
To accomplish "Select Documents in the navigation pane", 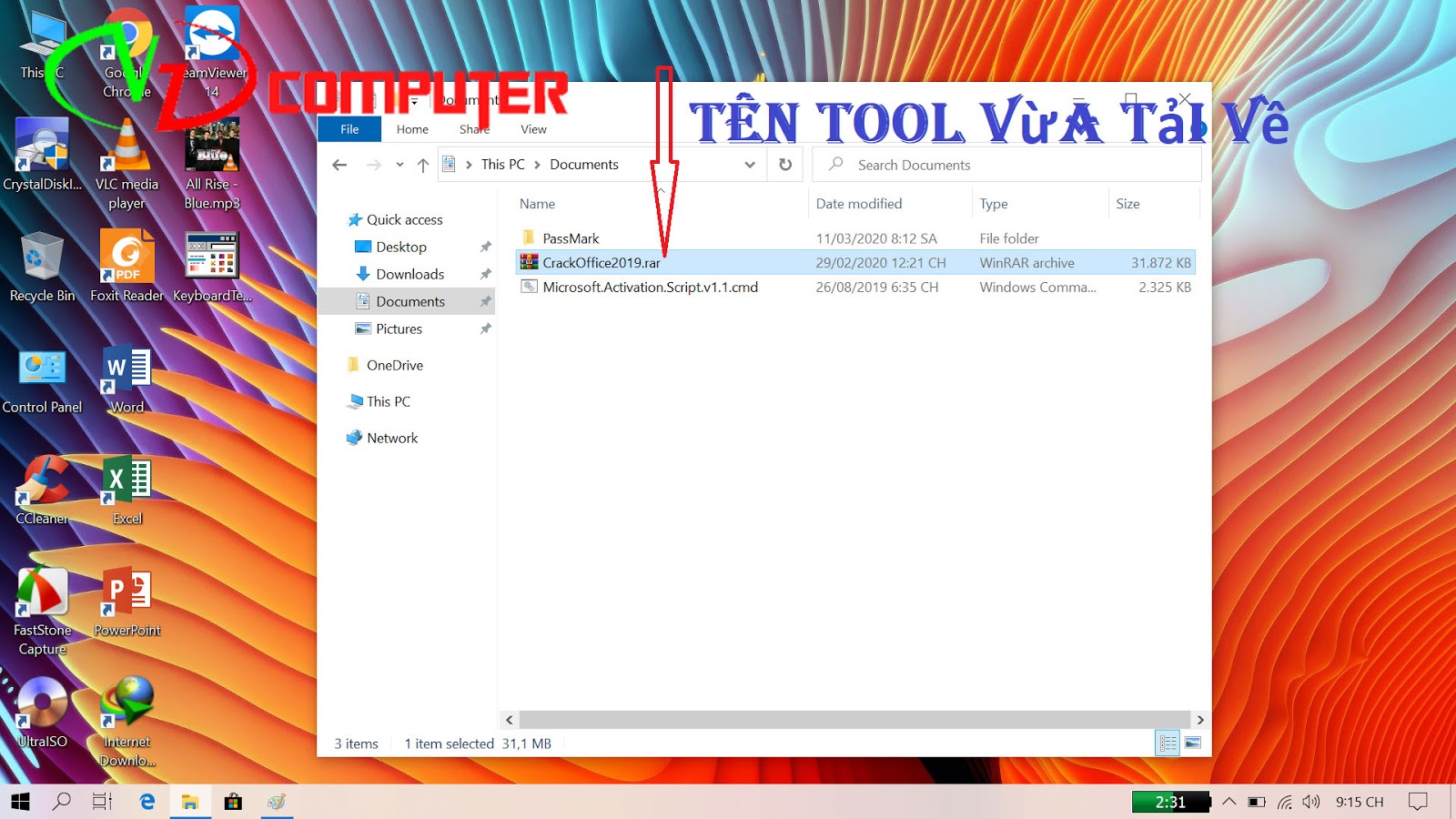I will pyautogui.click(x=407, y=301).
